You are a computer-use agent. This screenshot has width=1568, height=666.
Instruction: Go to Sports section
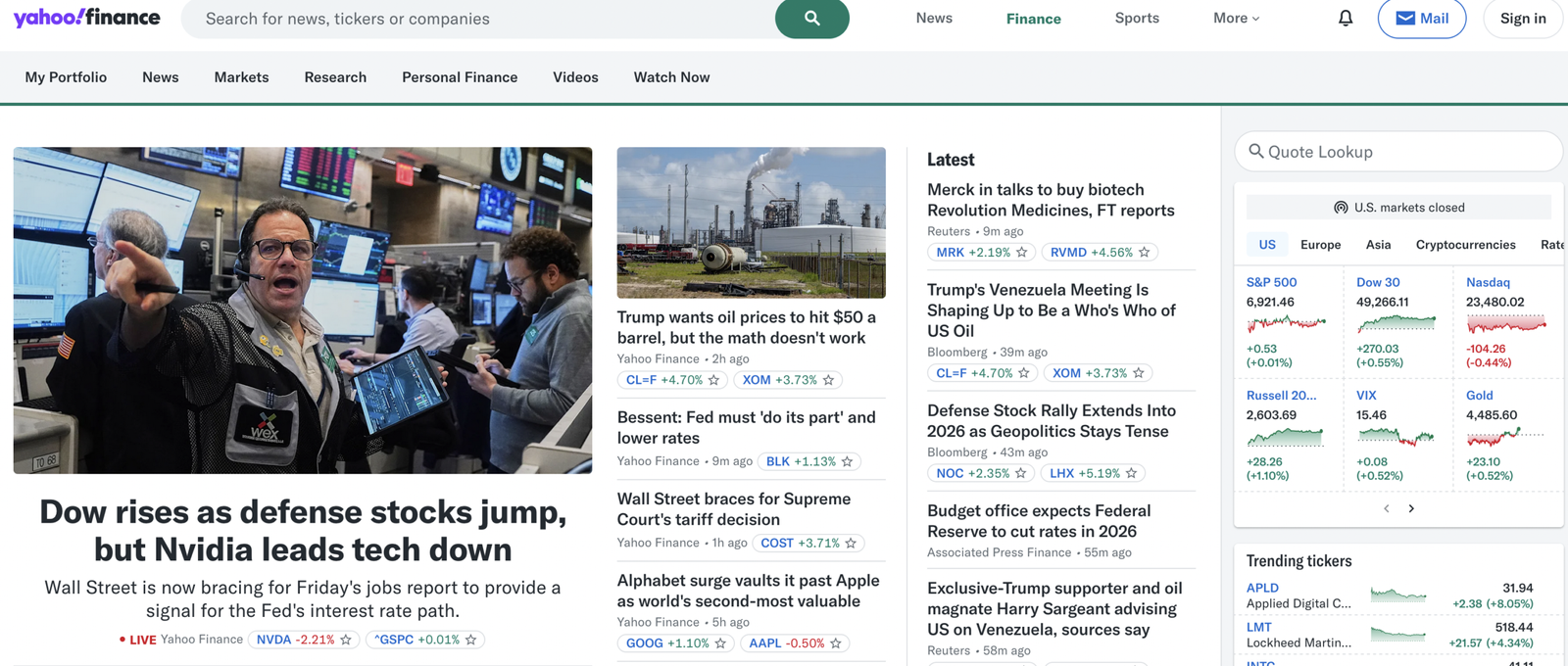pyautogui.click(x=1137, y=19)
